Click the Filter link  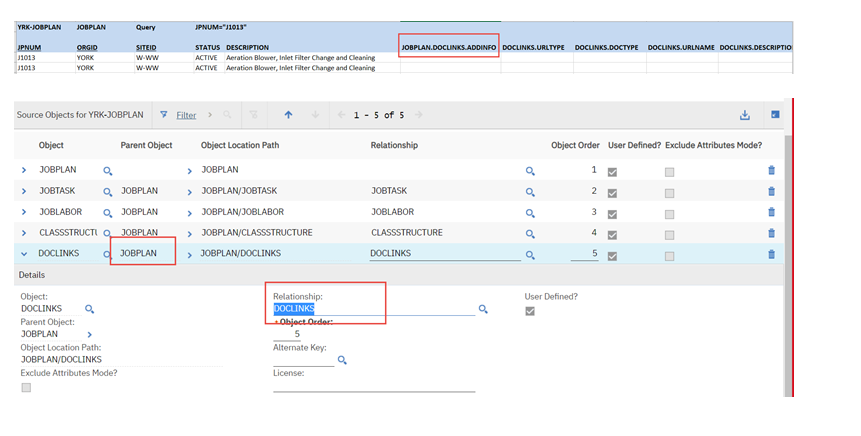pos(186,115)
